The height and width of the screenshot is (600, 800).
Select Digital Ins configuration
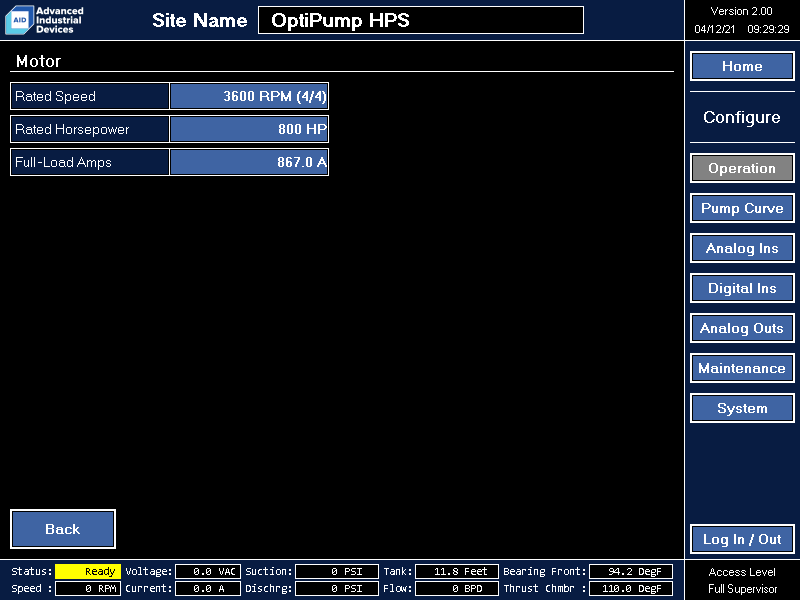tap(742, 288)
